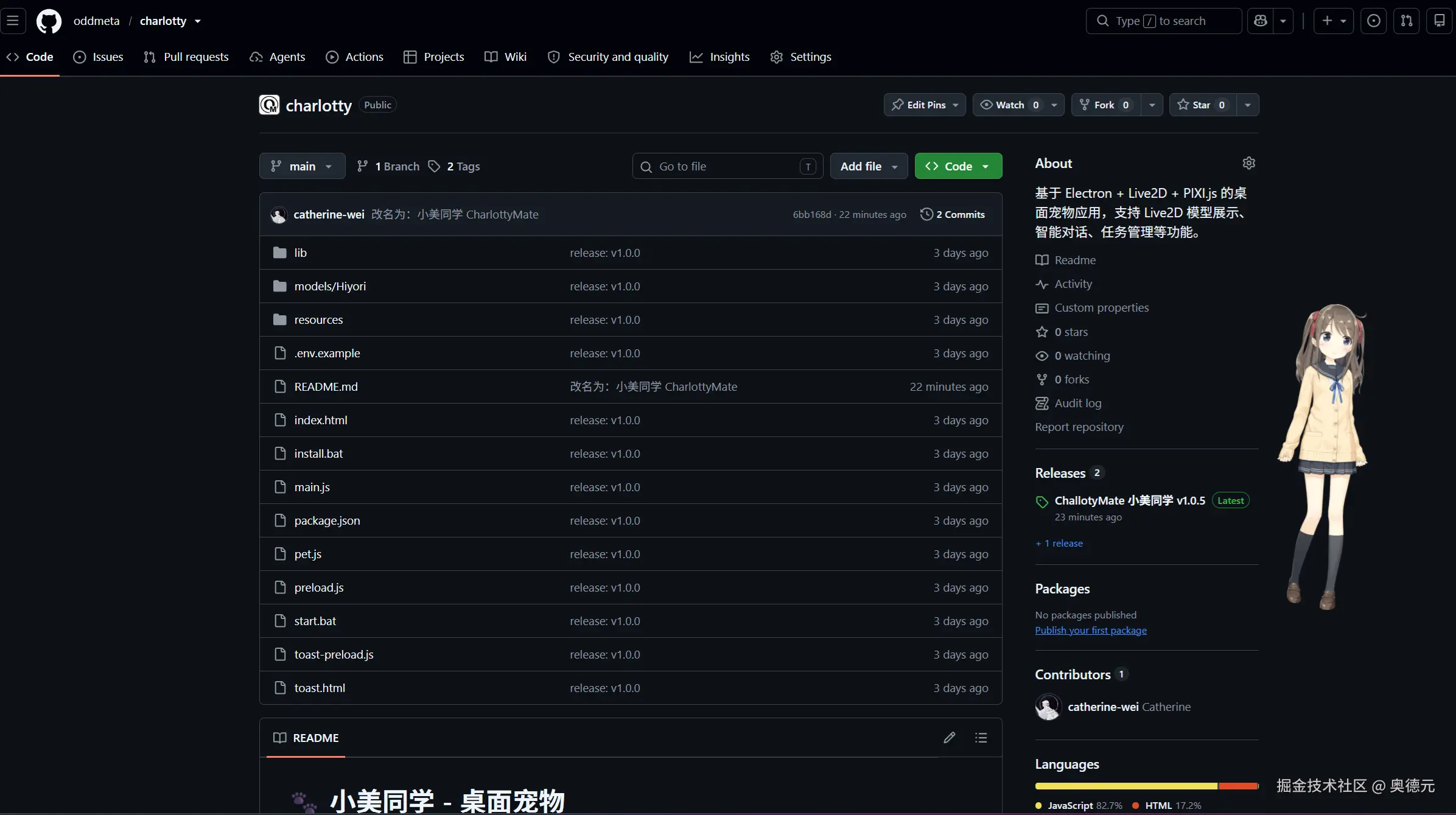The image size is (1456, 815).
Task: Open the repository Settings tab
Action: (800, 57)
